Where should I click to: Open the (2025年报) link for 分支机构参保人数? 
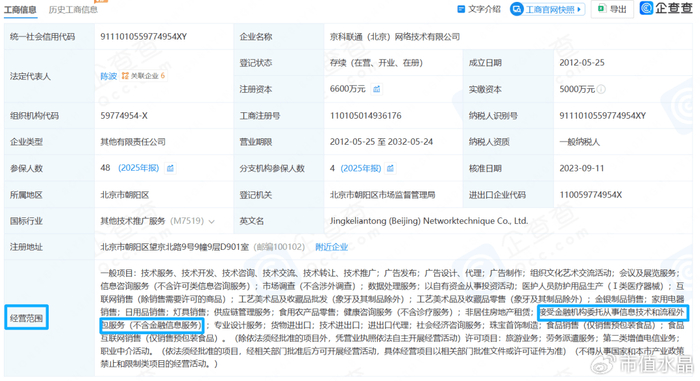(x=361, y=168)
